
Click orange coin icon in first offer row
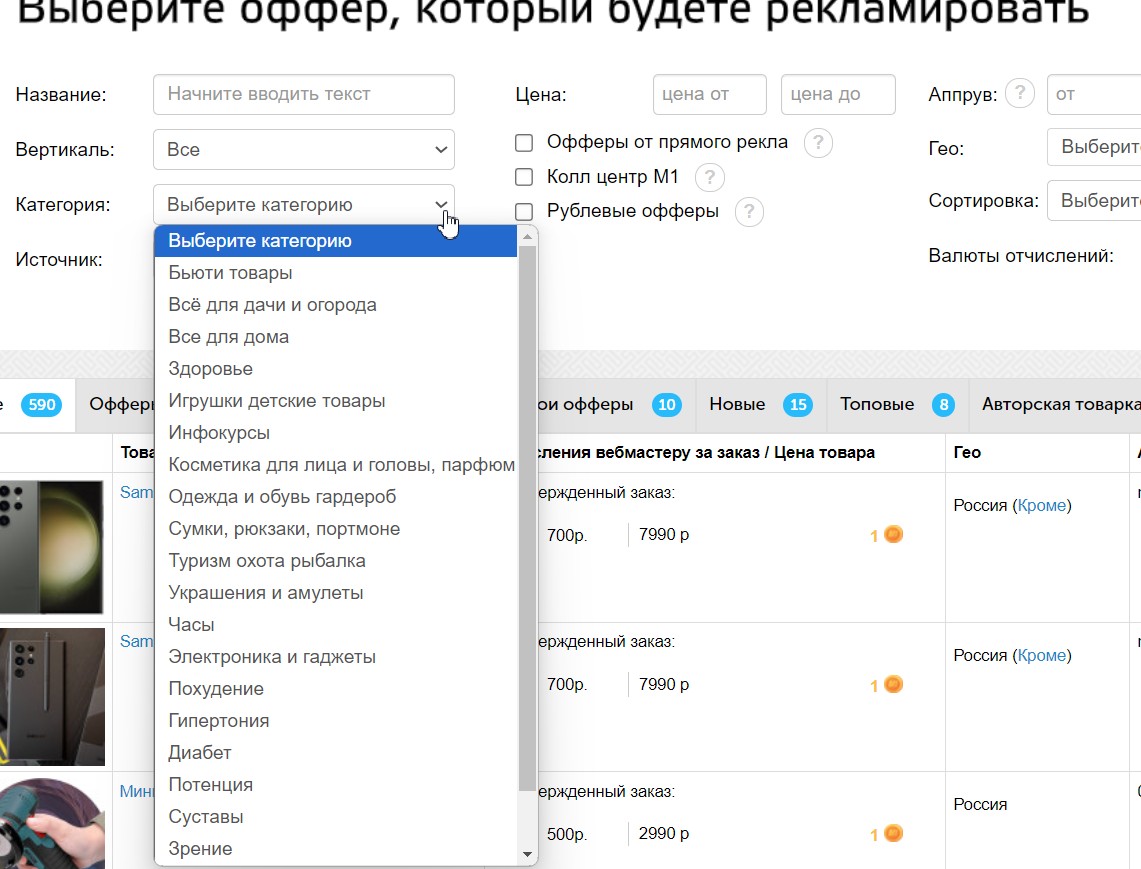coord(893,535)
